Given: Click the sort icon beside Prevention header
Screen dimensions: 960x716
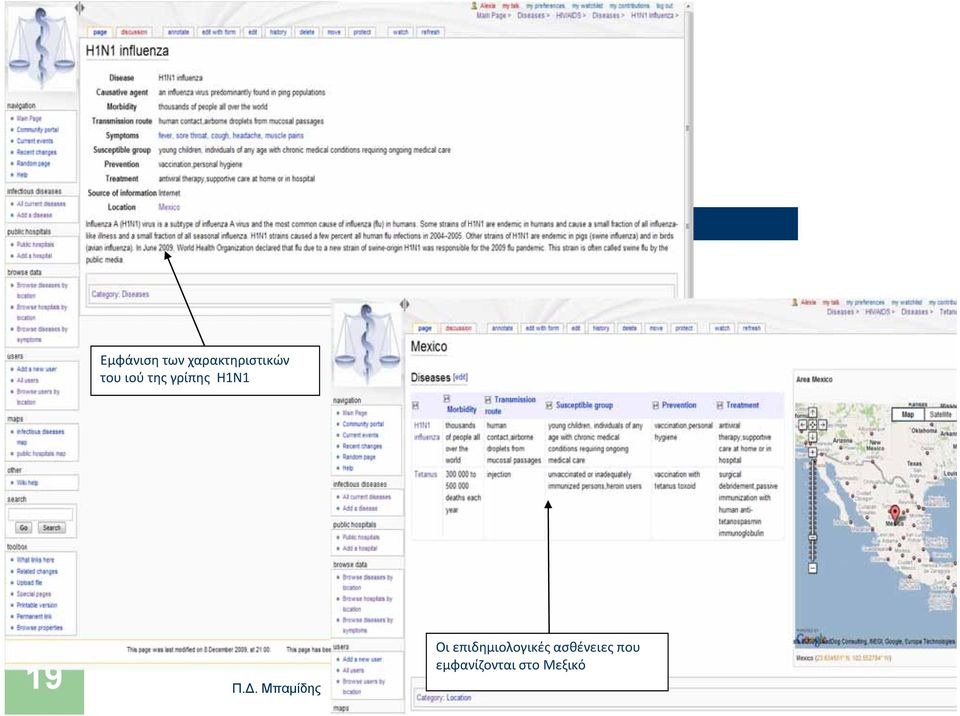Looking at the screenshot, I should (x=656, y=405).
